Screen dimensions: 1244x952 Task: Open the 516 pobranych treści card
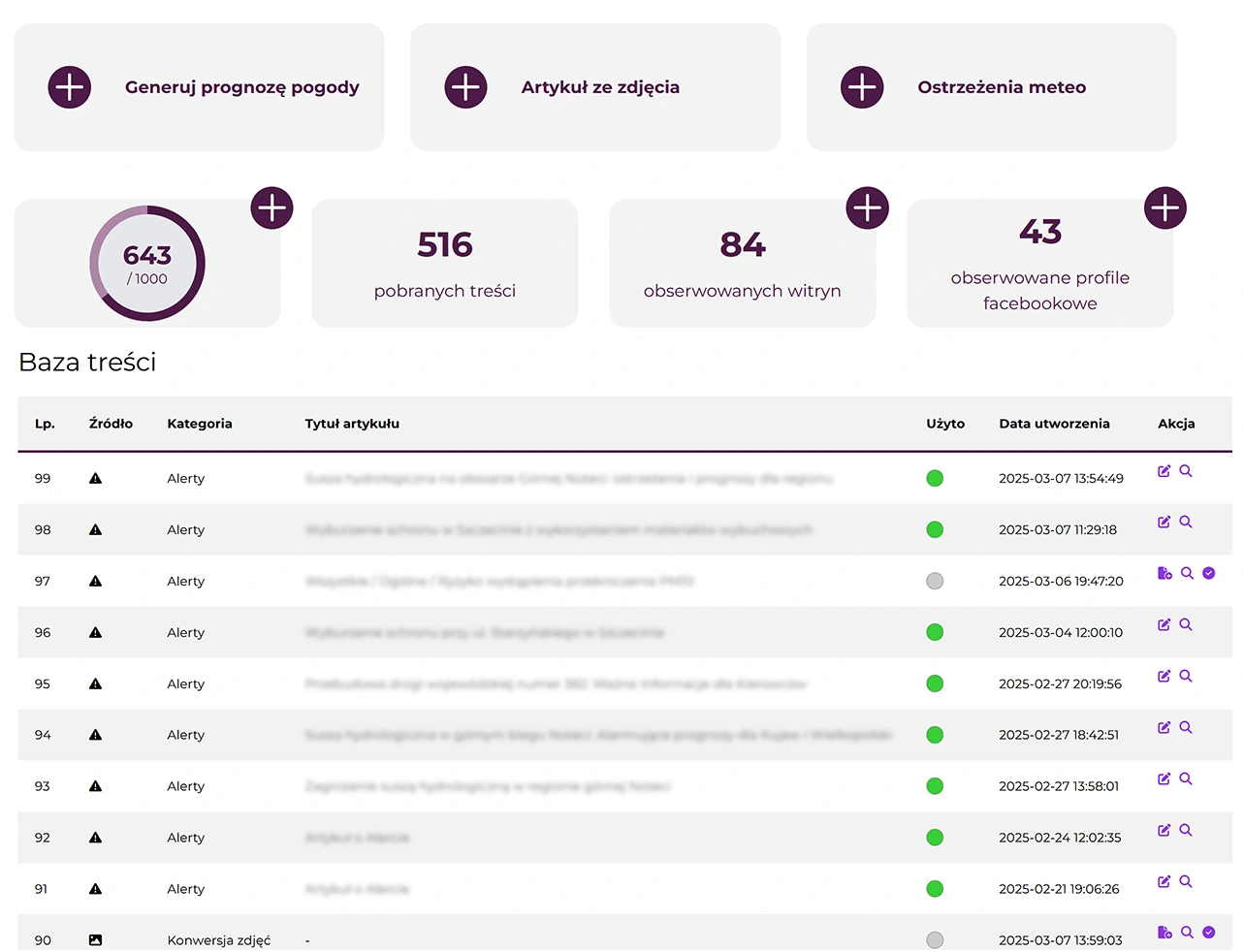tap(444, 264)
